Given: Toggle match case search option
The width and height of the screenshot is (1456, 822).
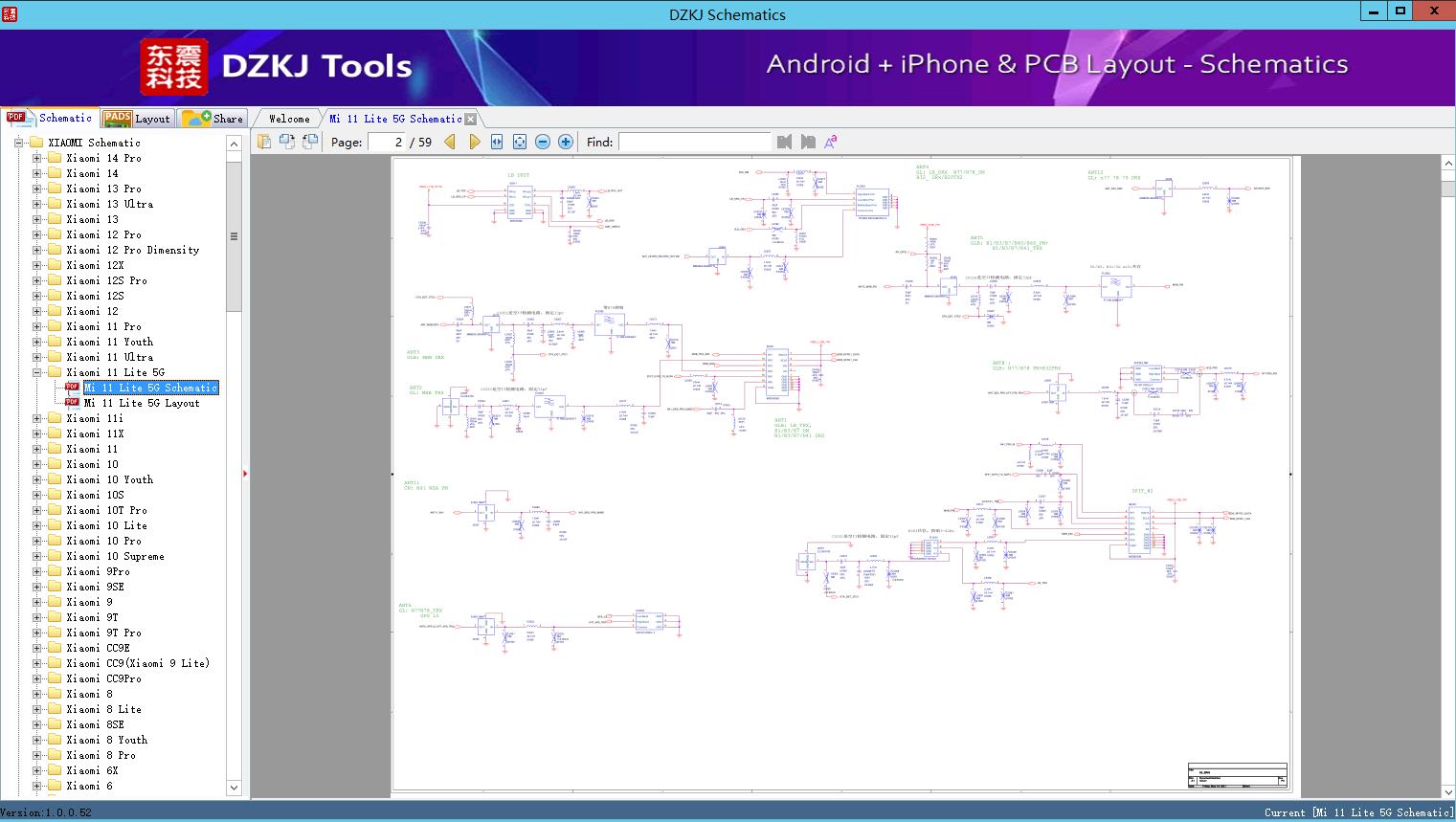Looking at the screenshot, I should [831, 142].
